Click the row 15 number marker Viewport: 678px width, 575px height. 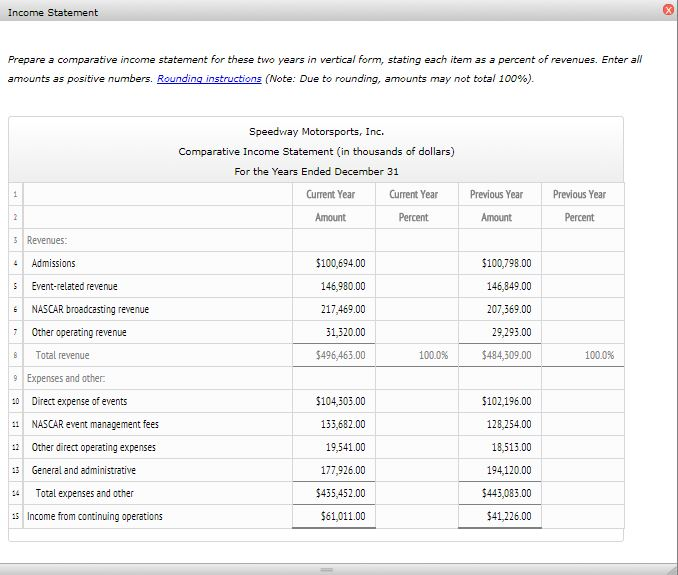16,516
